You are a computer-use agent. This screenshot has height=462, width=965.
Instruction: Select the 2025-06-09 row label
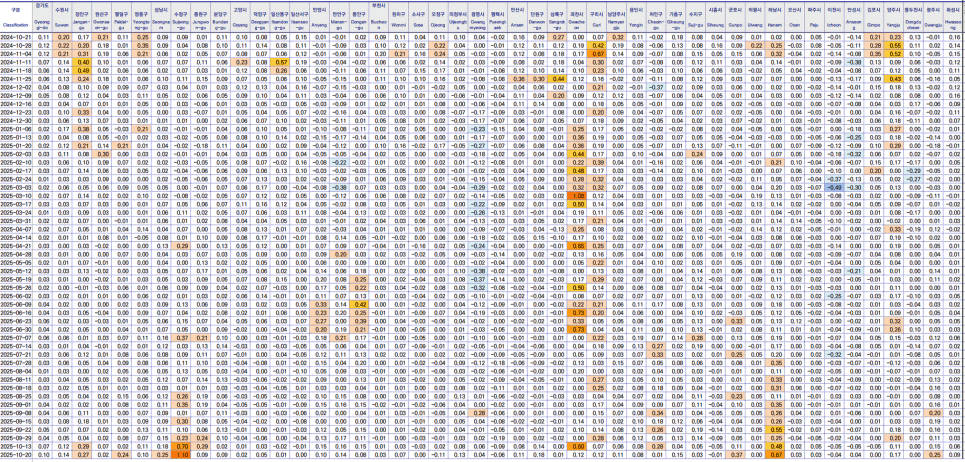click(17, 304)
